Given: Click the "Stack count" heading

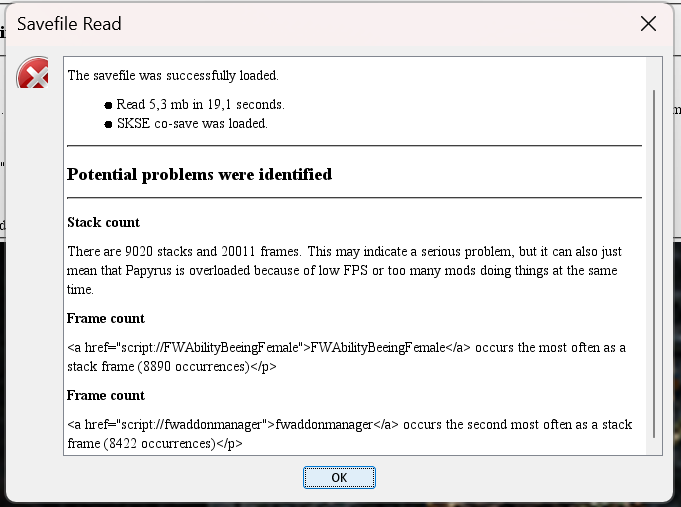Looking at the screenshot, I should [103, 222].
